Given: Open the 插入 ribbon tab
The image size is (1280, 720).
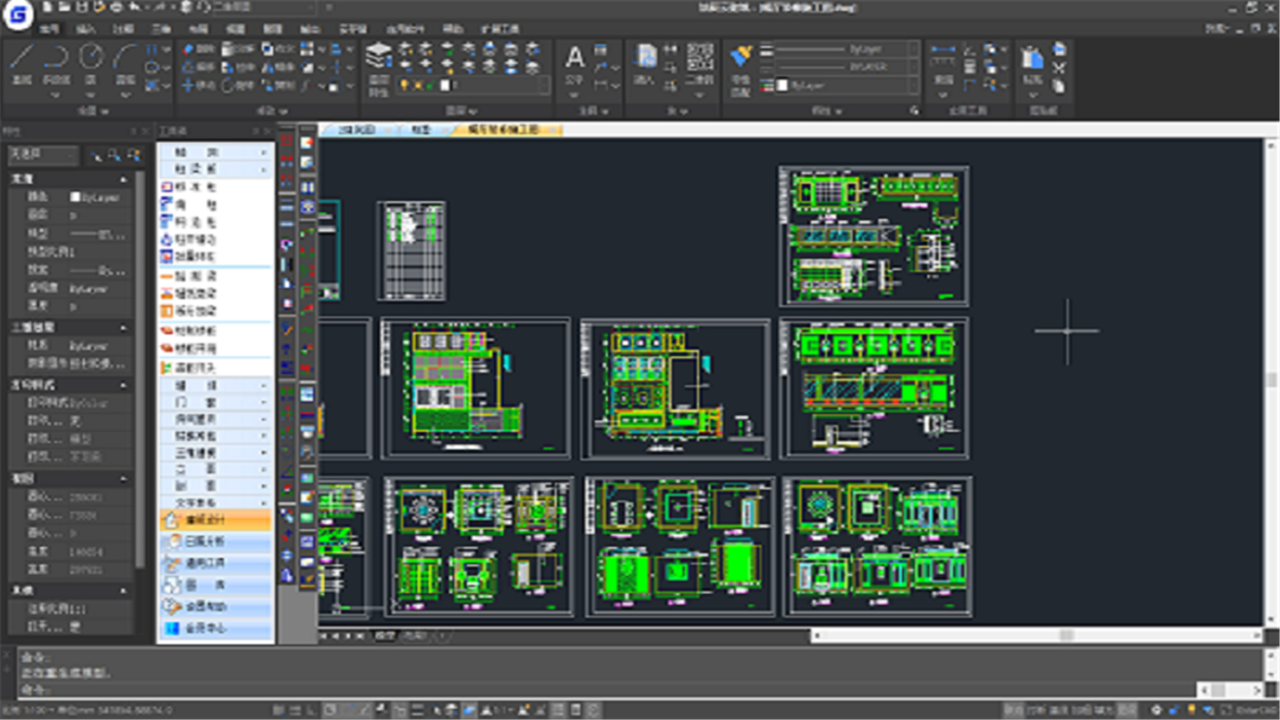Looking at the screenshot, I should (86, 29).
